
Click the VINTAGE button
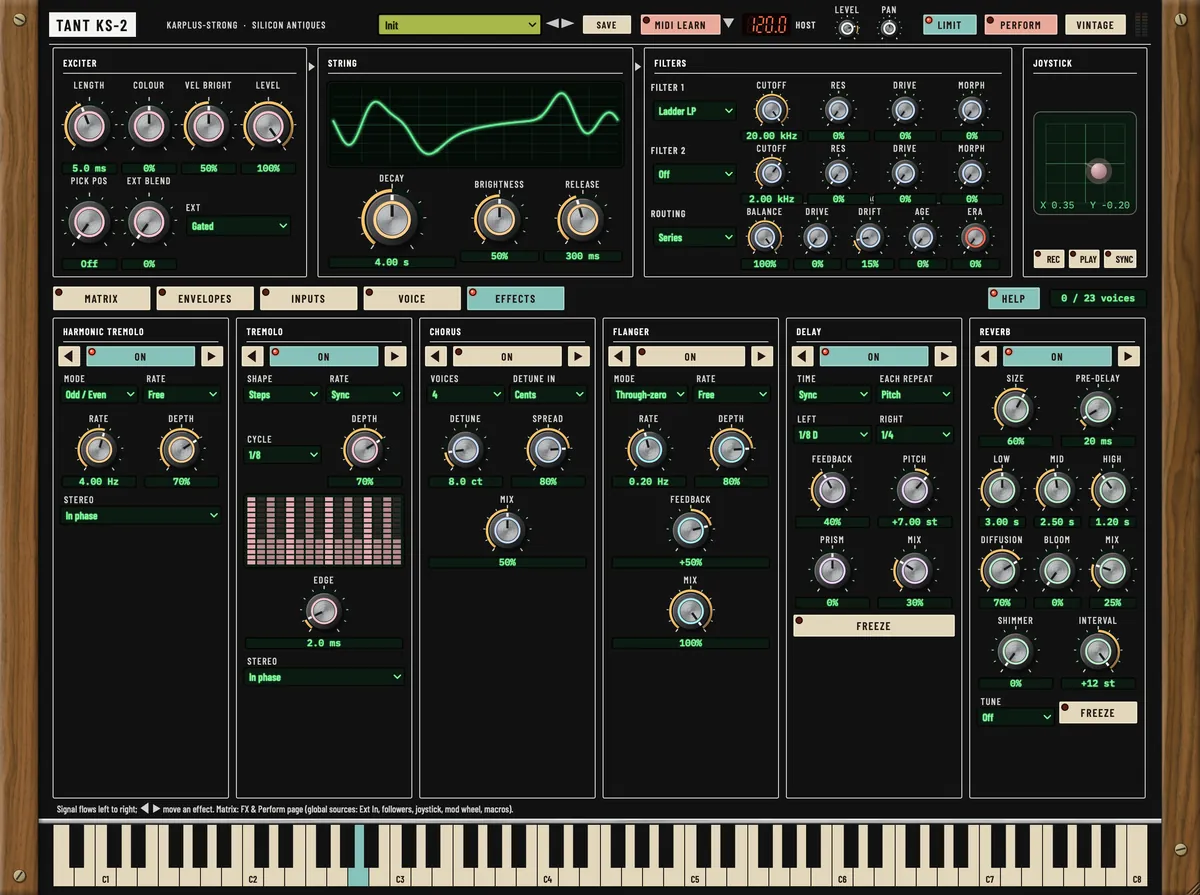1095,25
